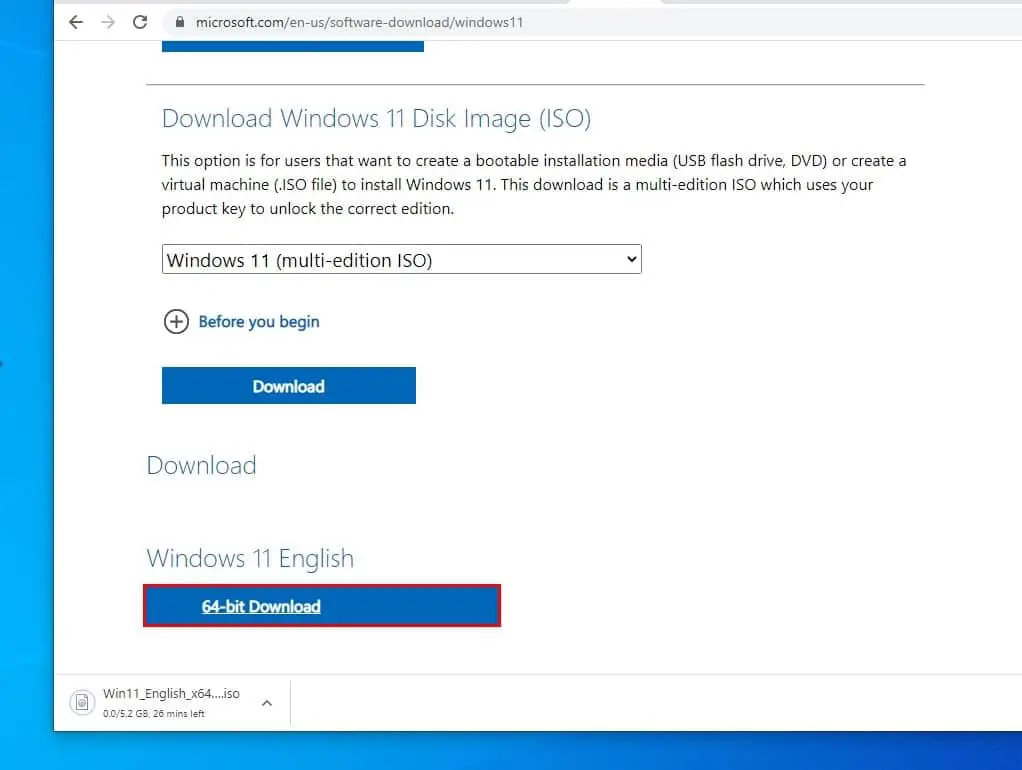Open the Windows 11 multi-edition ISO dropdown
1022x770 pixels.
400,258
